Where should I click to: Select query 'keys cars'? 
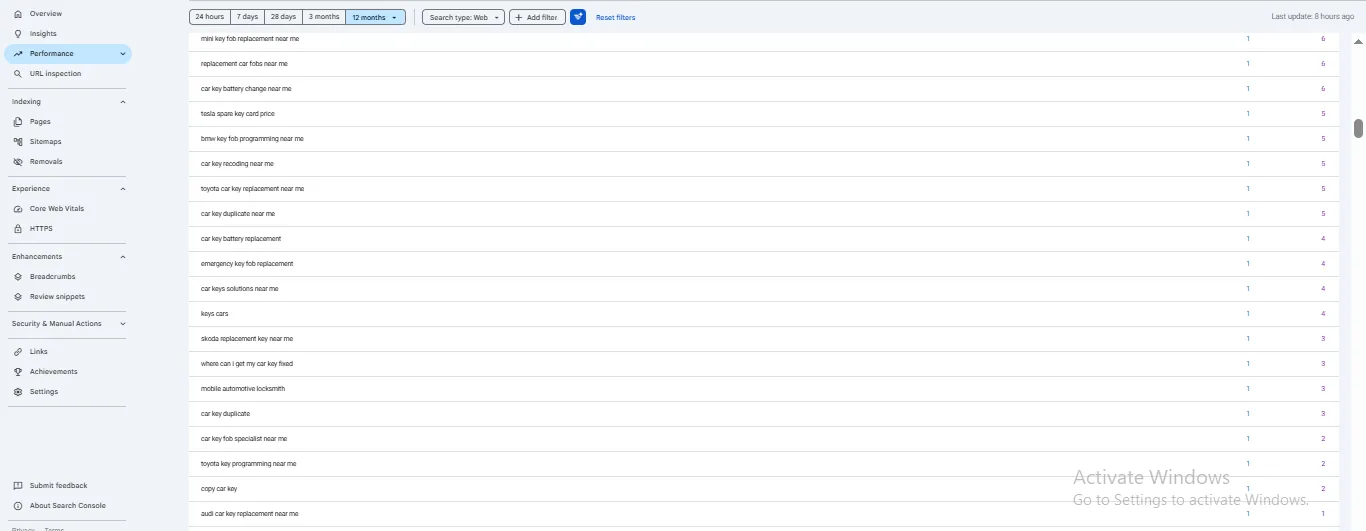pos(215,314)
